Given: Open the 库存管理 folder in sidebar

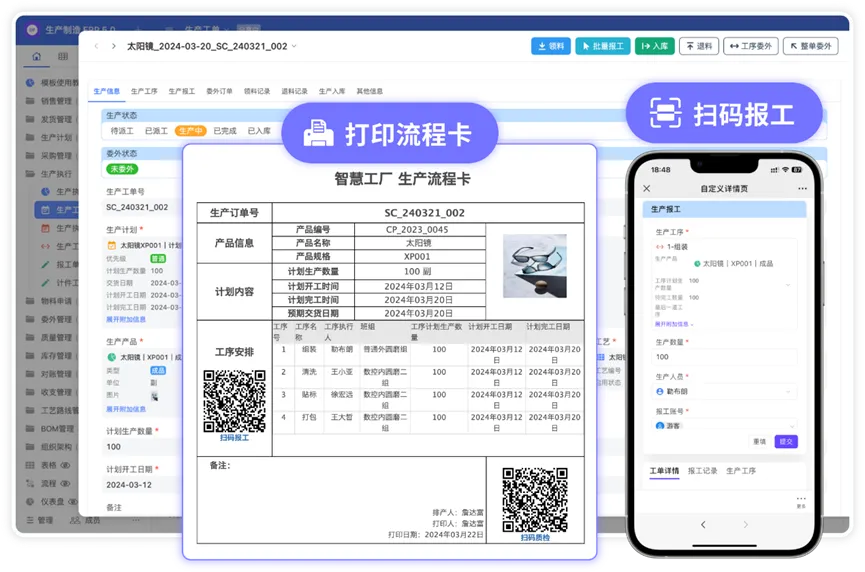Looking at the screenshot, I should coord(51,355).
